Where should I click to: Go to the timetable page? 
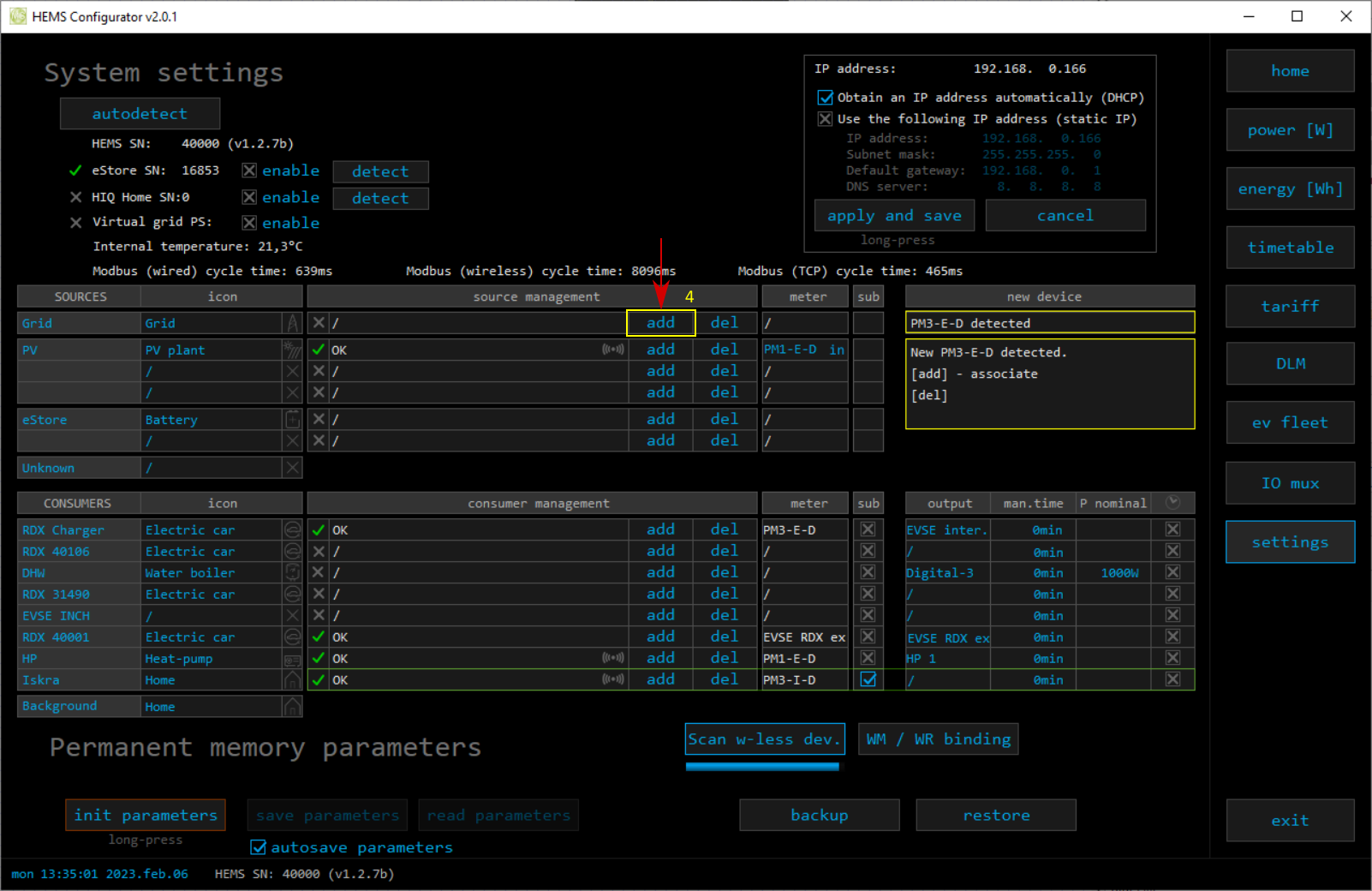click(1290, 248)
